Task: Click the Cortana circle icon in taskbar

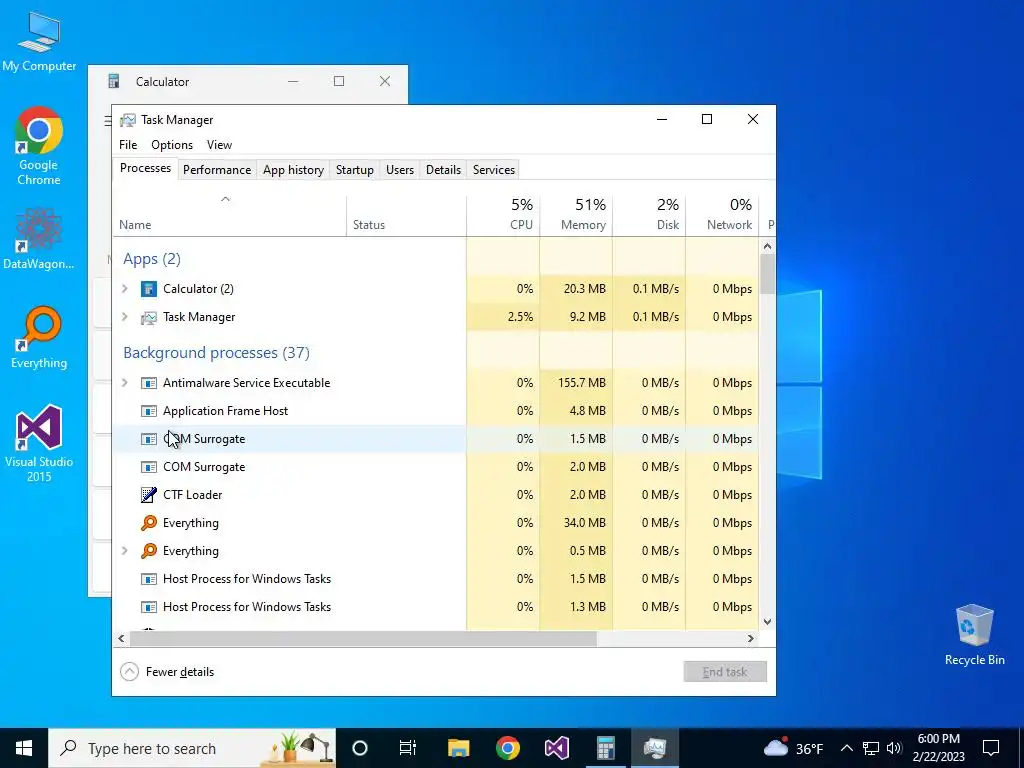Action: (360, 748)
